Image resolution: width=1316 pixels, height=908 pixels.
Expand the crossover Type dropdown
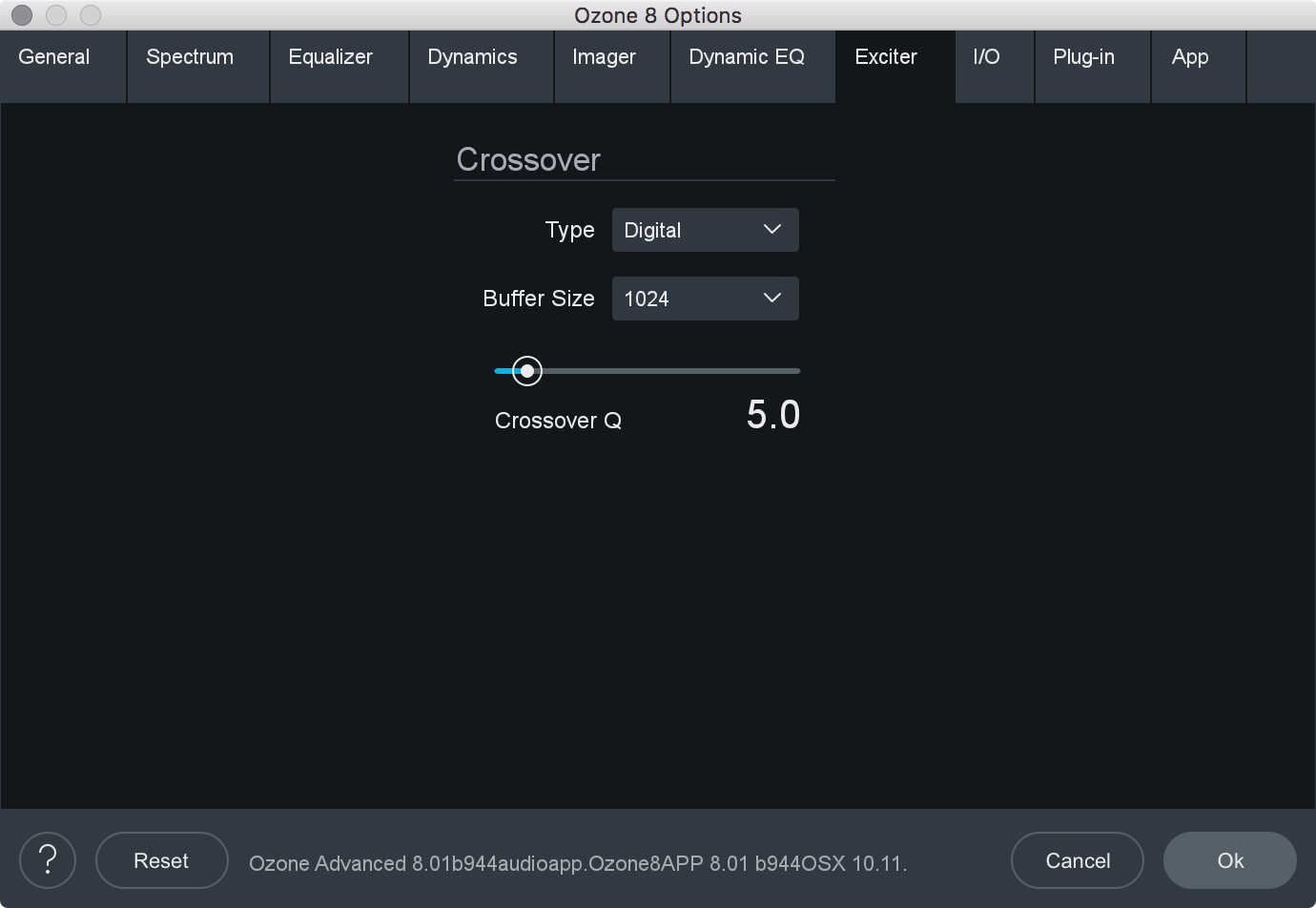706,230
